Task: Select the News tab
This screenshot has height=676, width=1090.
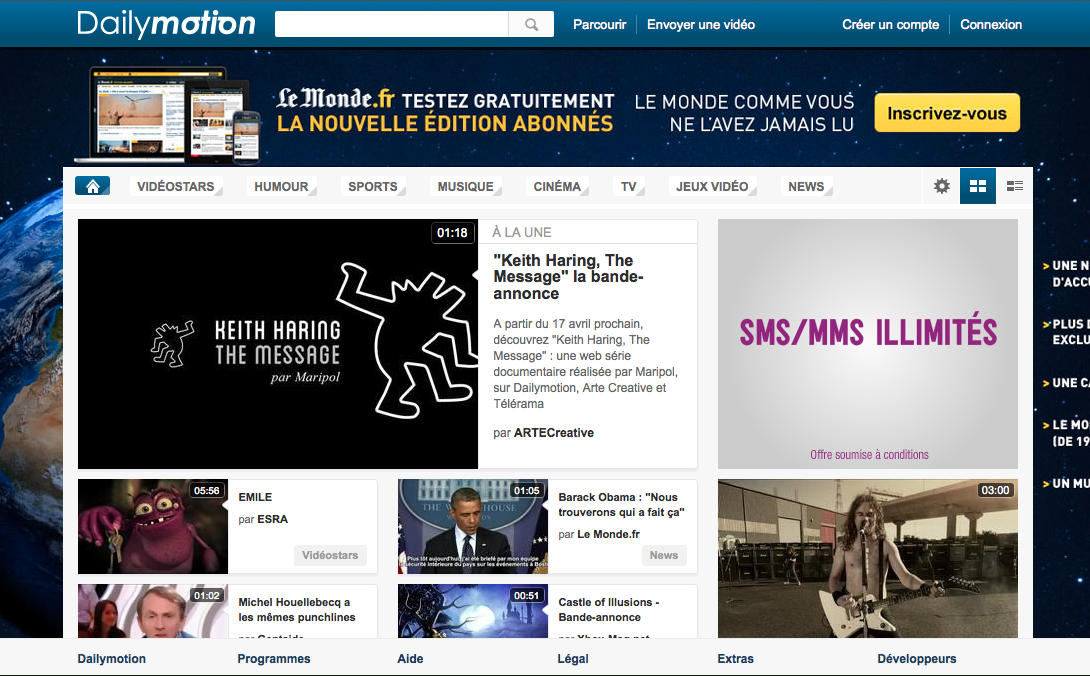Action: tap(806, 186)
